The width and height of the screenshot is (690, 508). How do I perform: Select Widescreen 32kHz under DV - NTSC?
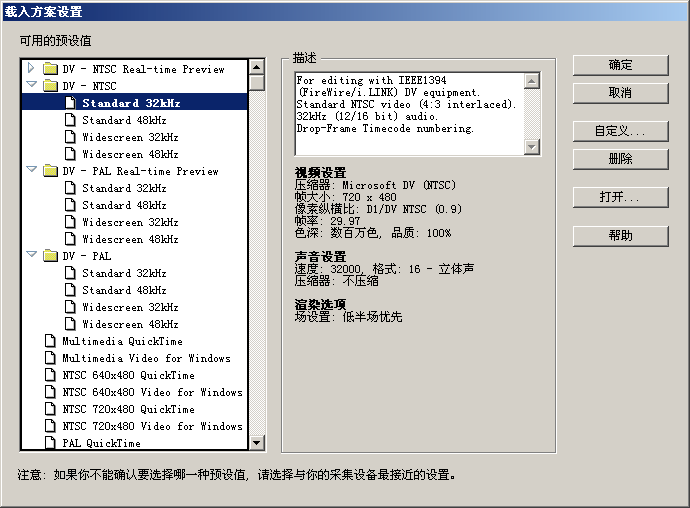(130, 137)
